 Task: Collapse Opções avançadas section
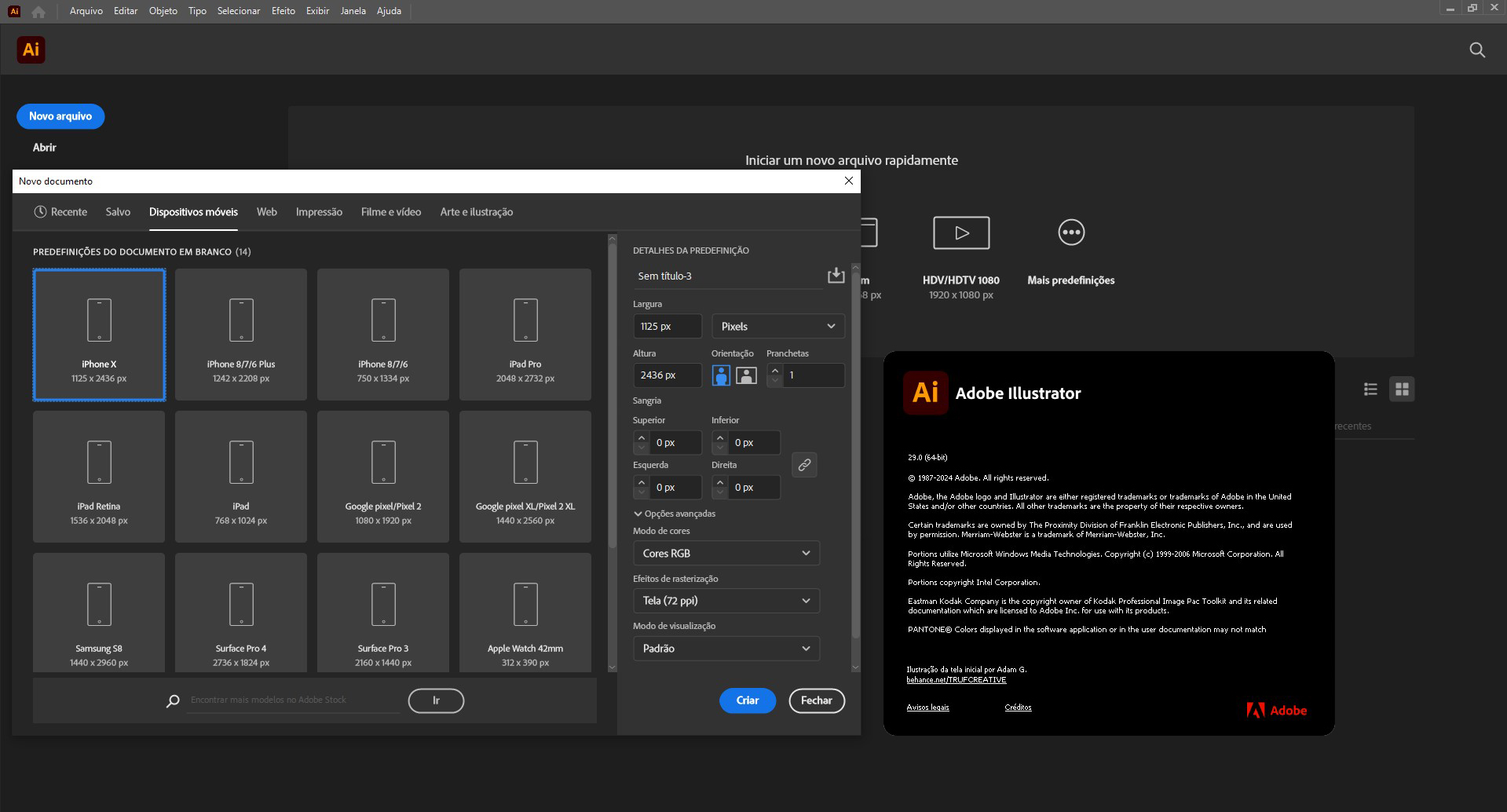tap(675, 514)
